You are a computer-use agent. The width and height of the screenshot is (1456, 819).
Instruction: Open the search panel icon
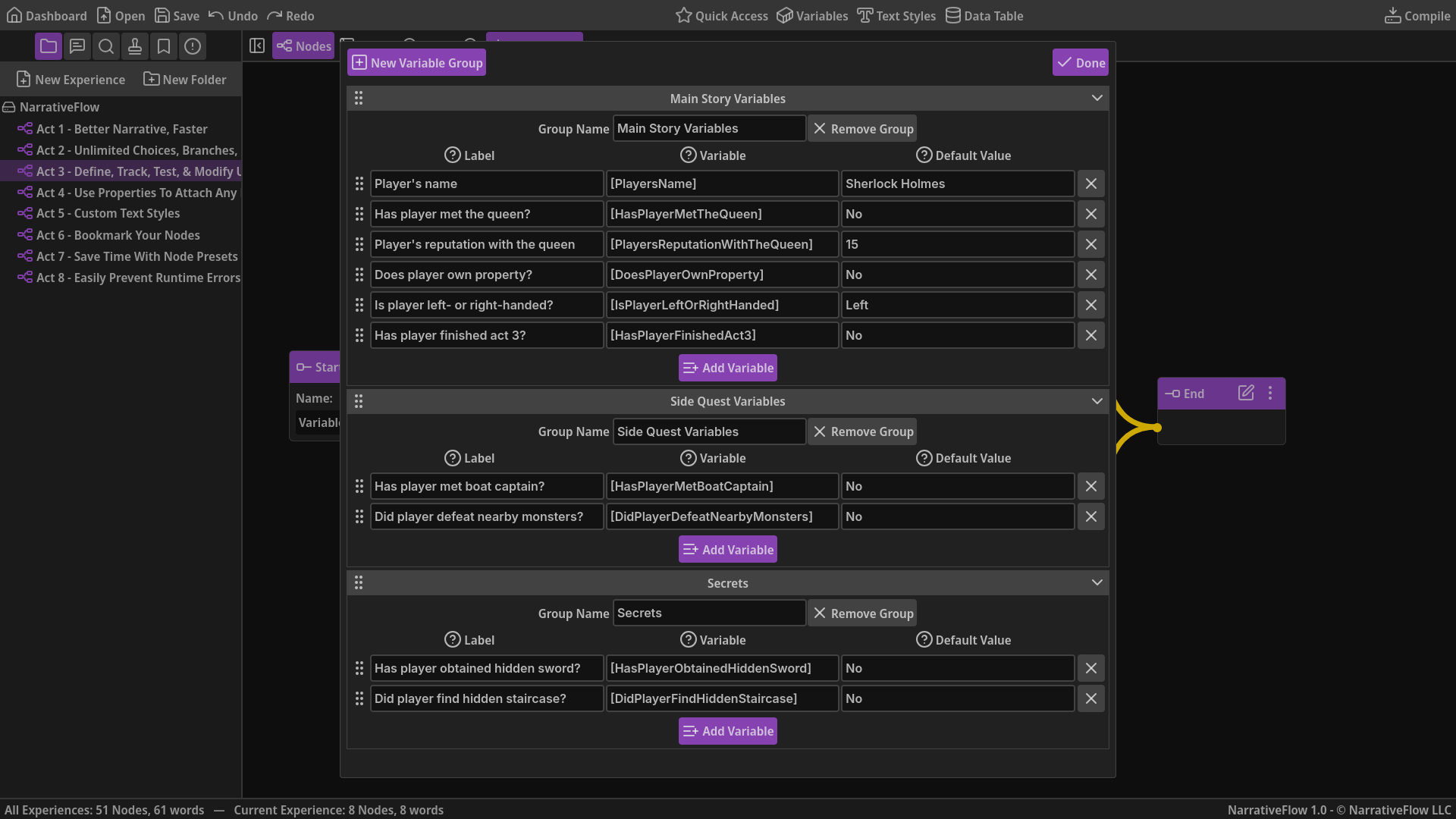click(106, 46)
